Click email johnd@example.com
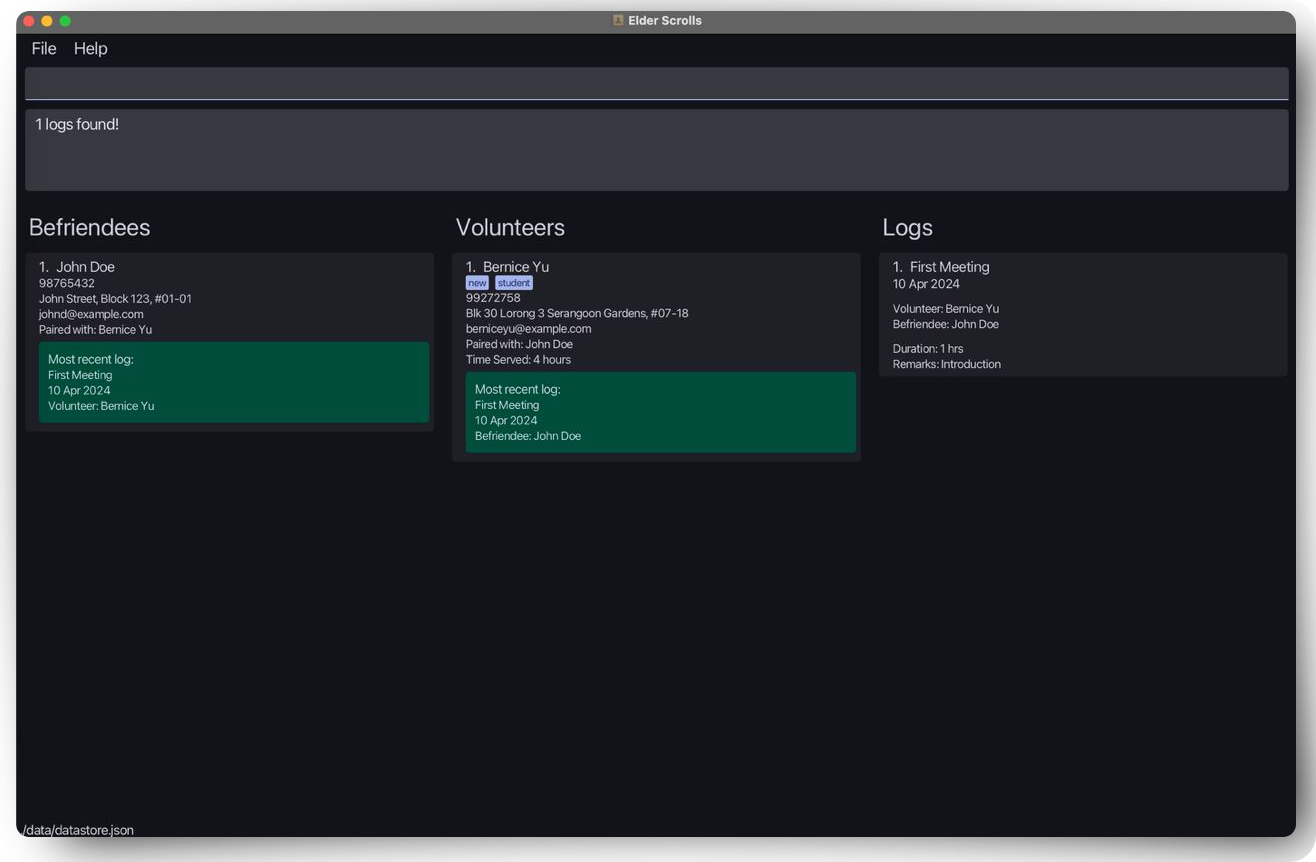Viewport: 1316px width, 862px height. coord(91,314)
